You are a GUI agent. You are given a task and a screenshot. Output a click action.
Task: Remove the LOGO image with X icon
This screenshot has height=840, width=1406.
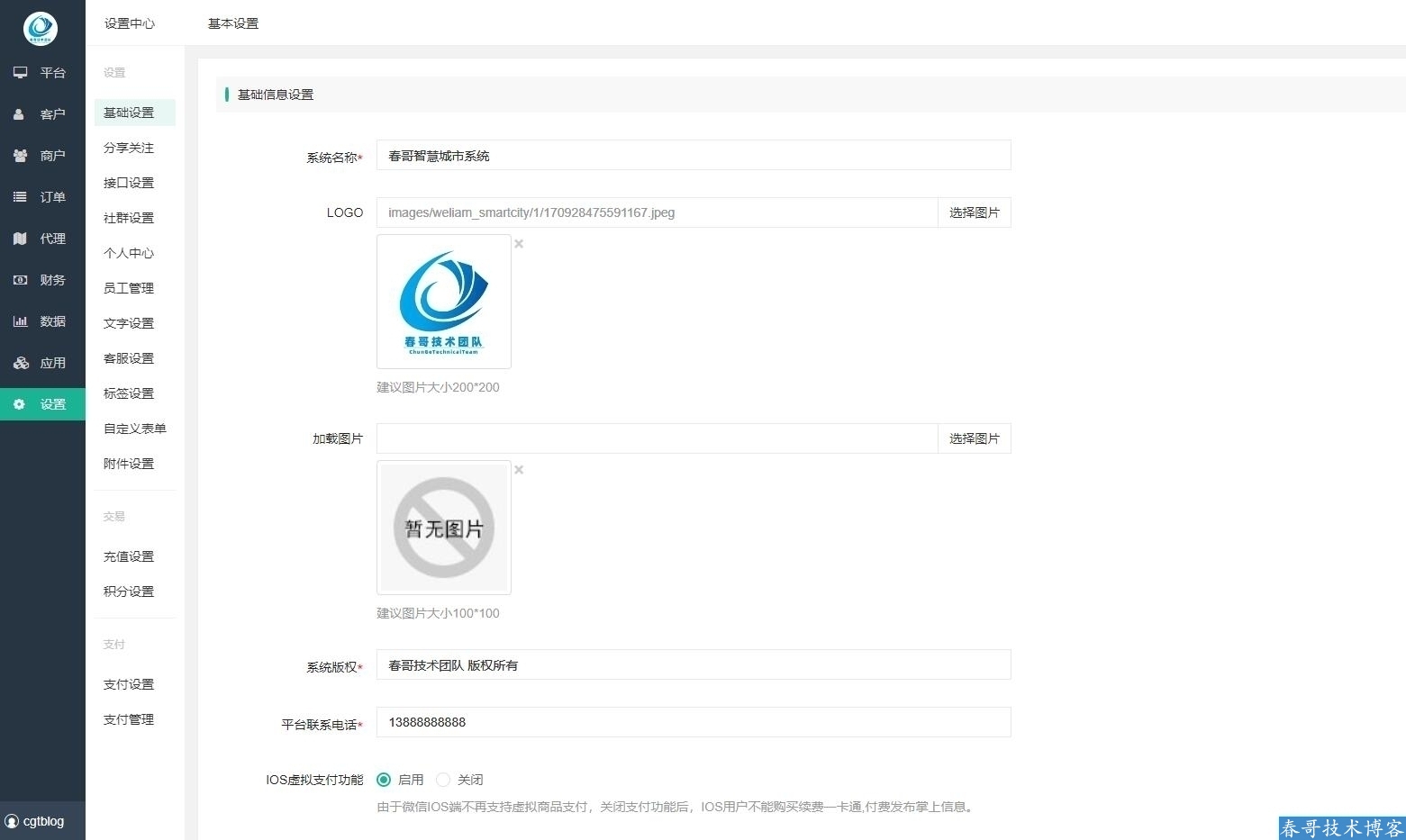point(519,244)
